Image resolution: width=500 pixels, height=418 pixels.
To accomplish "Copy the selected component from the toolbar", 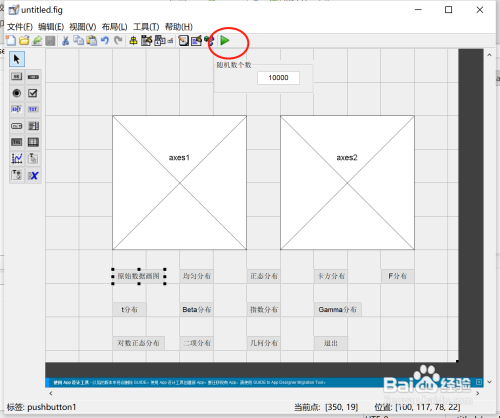I will tap(79, 40).
